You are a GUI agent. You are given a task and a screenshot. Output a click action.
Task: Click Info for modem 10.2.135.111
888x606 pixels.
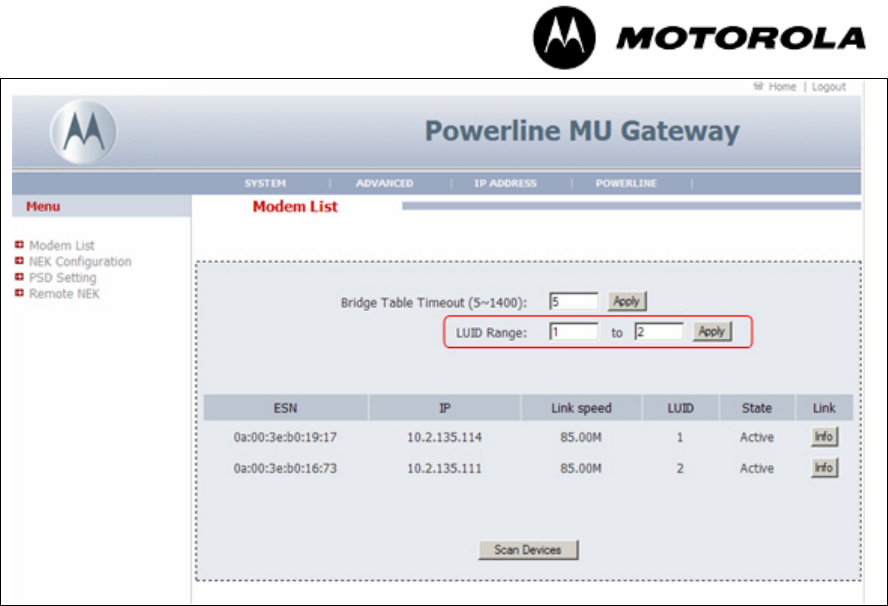pos(824,468)
